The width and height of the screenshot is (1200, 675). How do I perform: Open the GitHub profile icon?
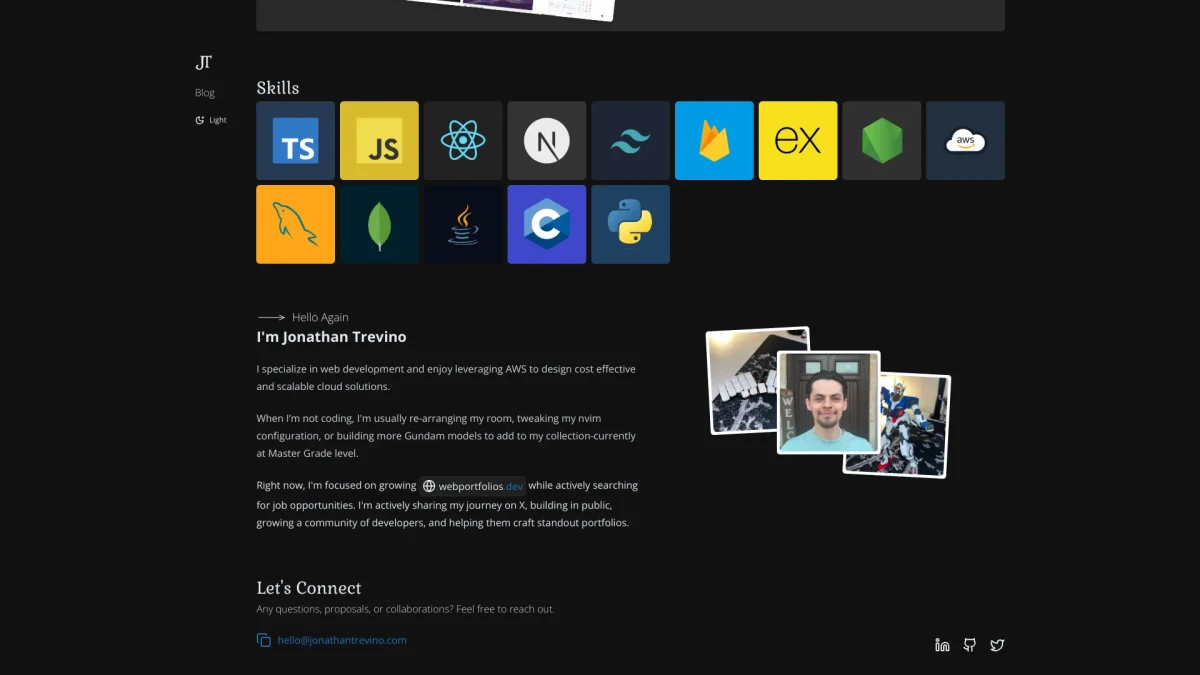[969, 645]
